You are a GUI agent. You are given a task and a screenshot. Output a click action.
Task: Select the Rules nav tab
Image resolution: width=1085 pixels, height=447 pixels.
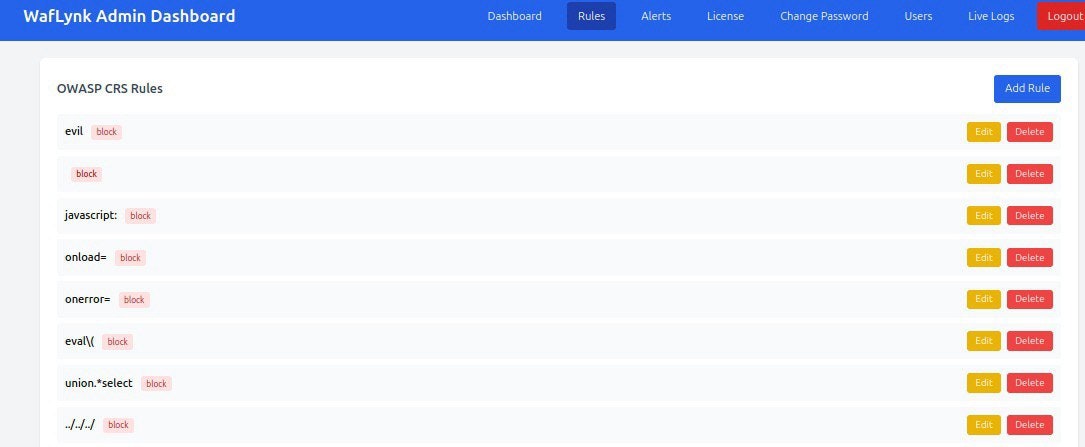(x=591, y=16)
